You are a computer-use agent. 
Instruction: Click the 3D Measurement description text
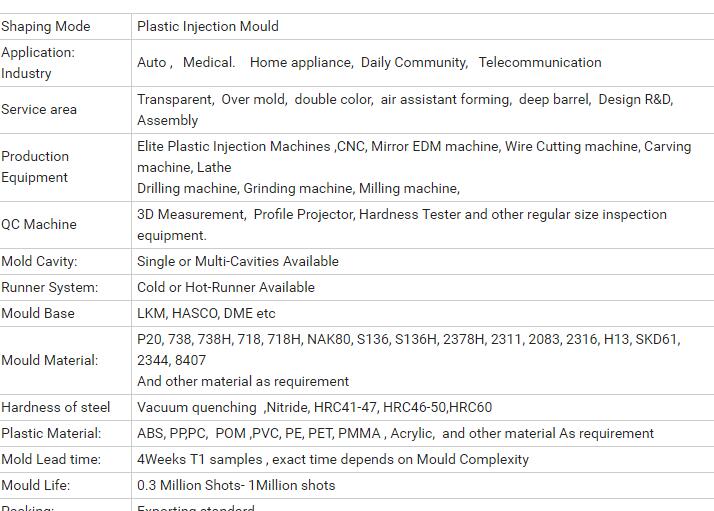pyautogui.click(x=402, y=225)
